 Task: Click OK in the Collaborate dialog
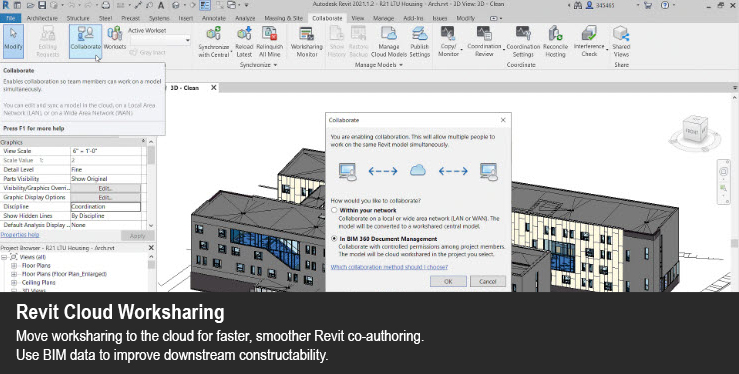pyautogui.click(x=448, y=281)
